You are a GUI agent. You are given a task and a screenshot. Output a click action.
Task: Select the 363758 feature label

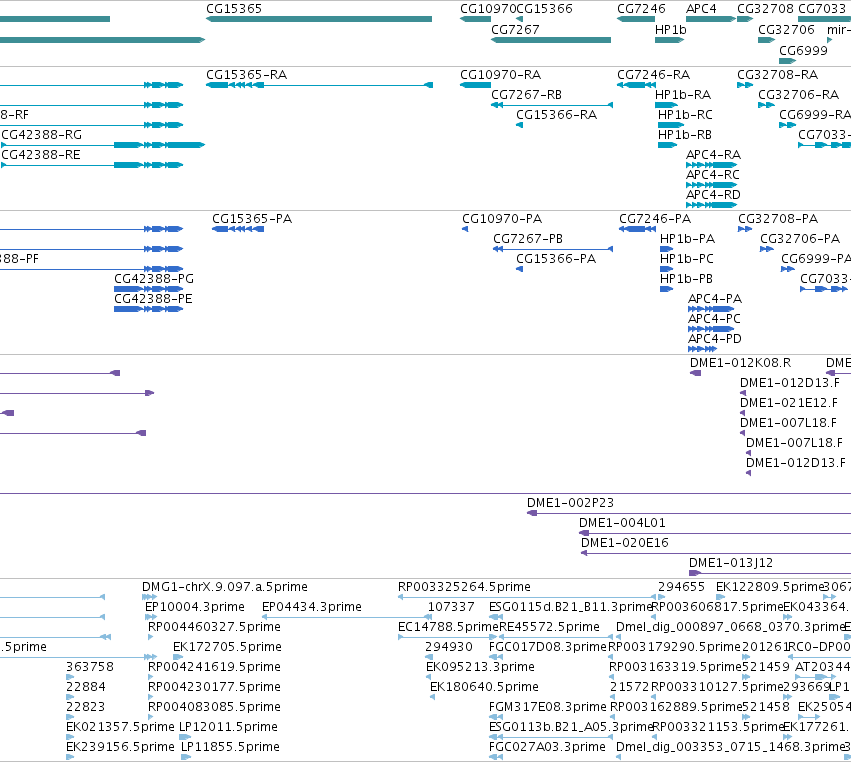[90, 666]
